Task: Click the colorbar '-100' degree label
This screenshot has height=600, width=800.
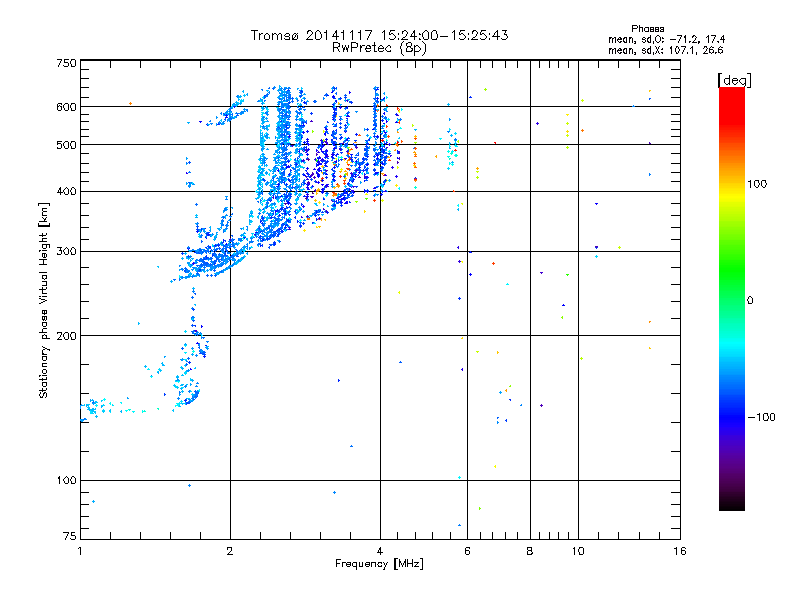Action: pyautogui.click(x=761, y=417)
